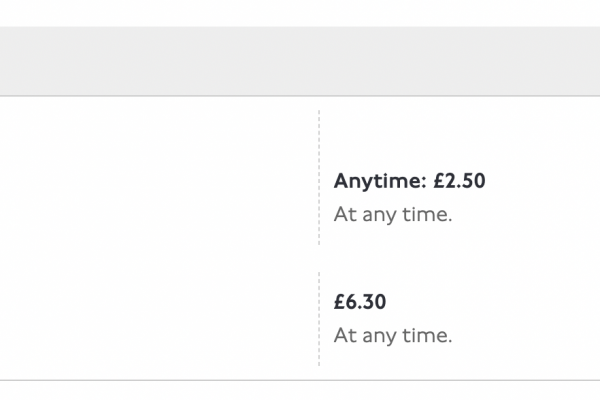Click the blank space right of "Anytime: £2.50"
Viewport: 600px width, 400px height.
click(x=540, y=181)
